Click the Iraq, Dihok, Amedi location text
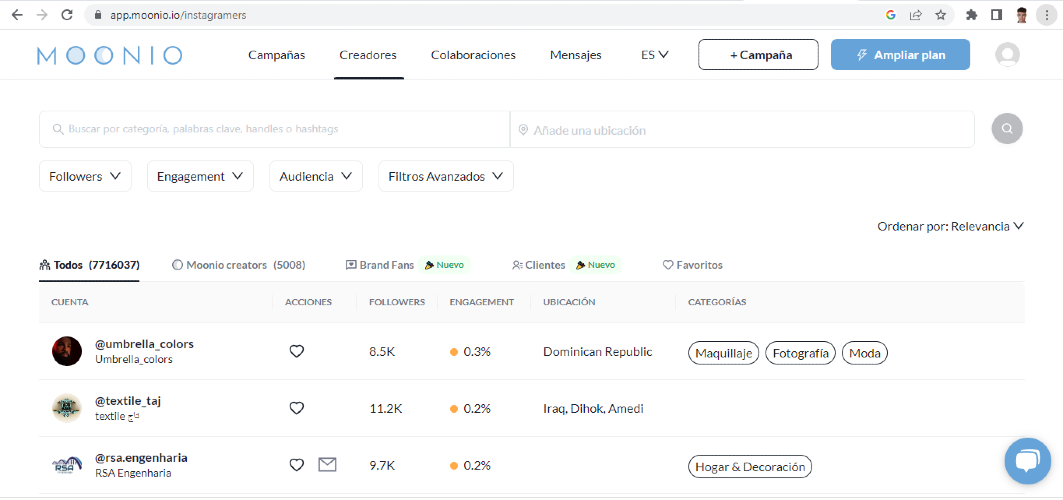Viewport: 1063px width, 500px height. 593,409
